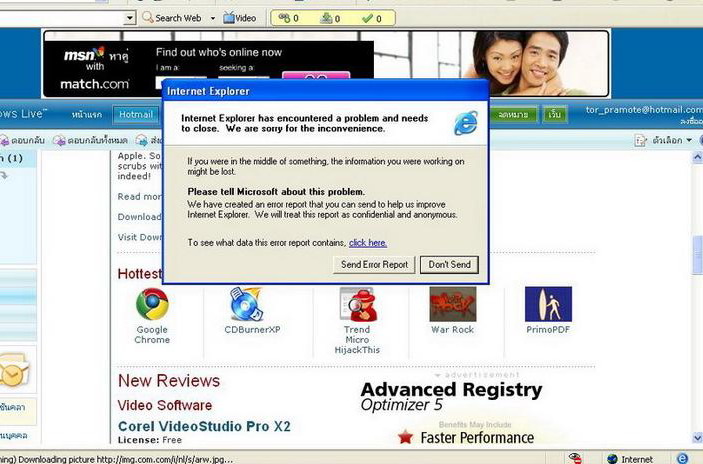This screenshot has height=464, width=703.
Task: Open the toolbar search box dropdown
Action: pyautogui.click(x=130, y=18)
